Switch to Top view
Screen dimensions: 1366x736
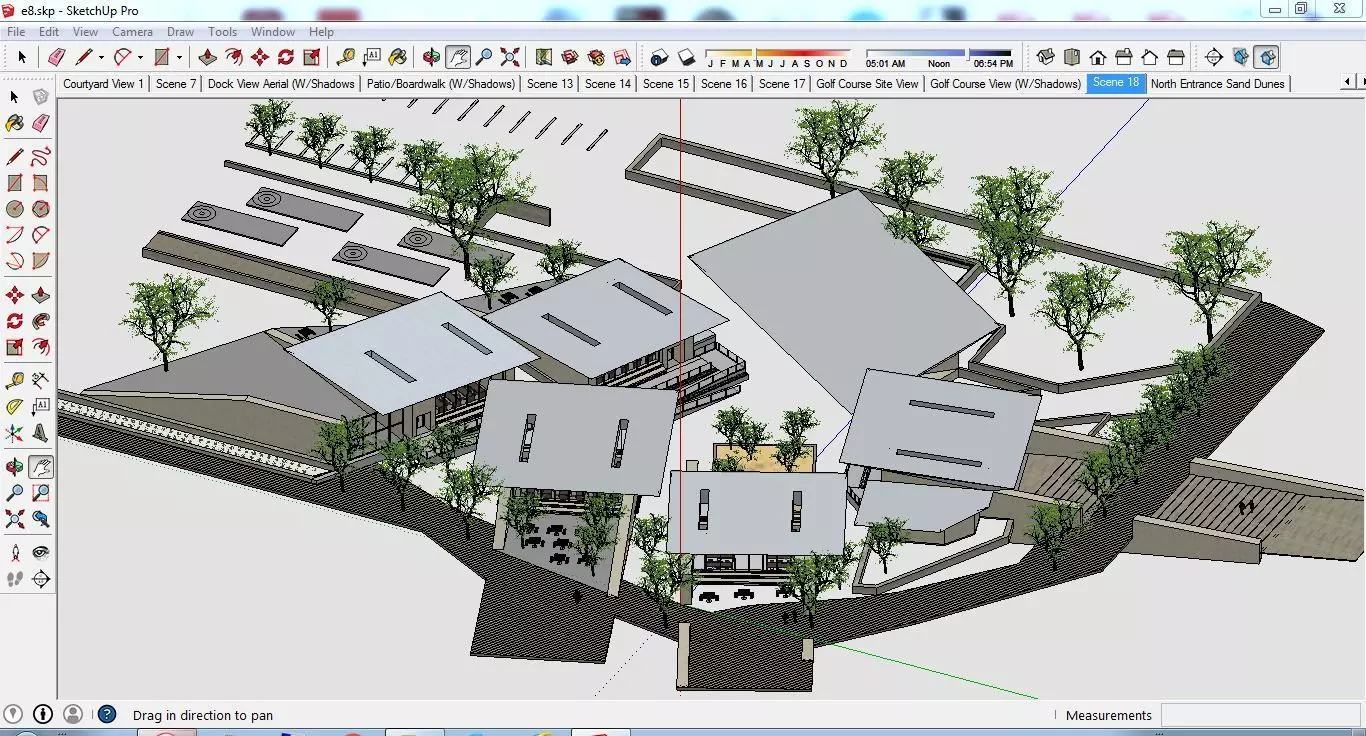coord(1072,57)
